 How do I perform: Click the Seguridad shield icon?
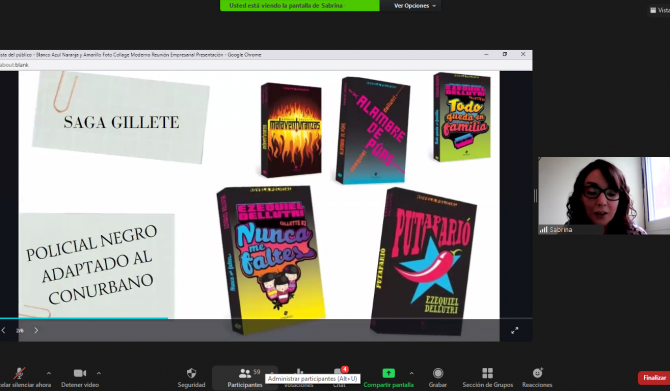point(191,373)
